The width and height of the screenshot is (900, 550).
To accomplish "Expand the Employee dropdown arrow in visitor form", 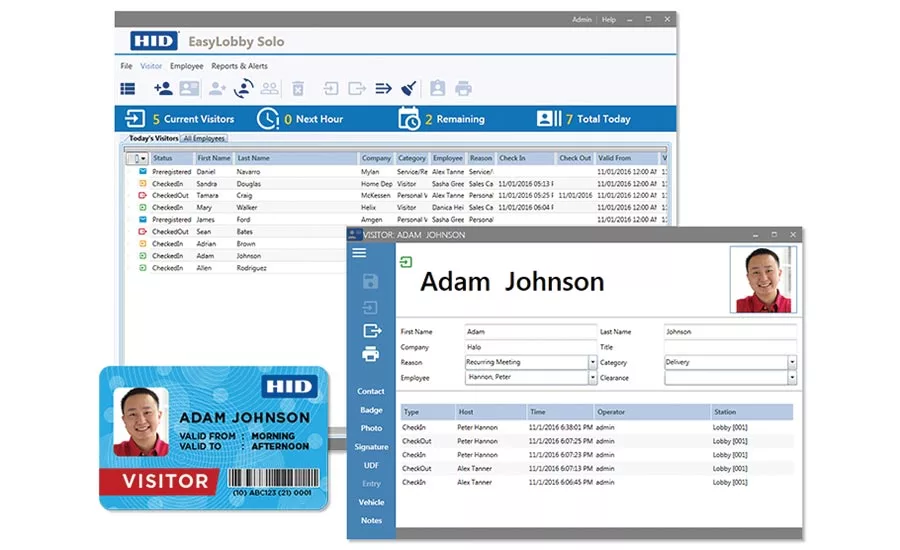I will click(x=592, y=377).
